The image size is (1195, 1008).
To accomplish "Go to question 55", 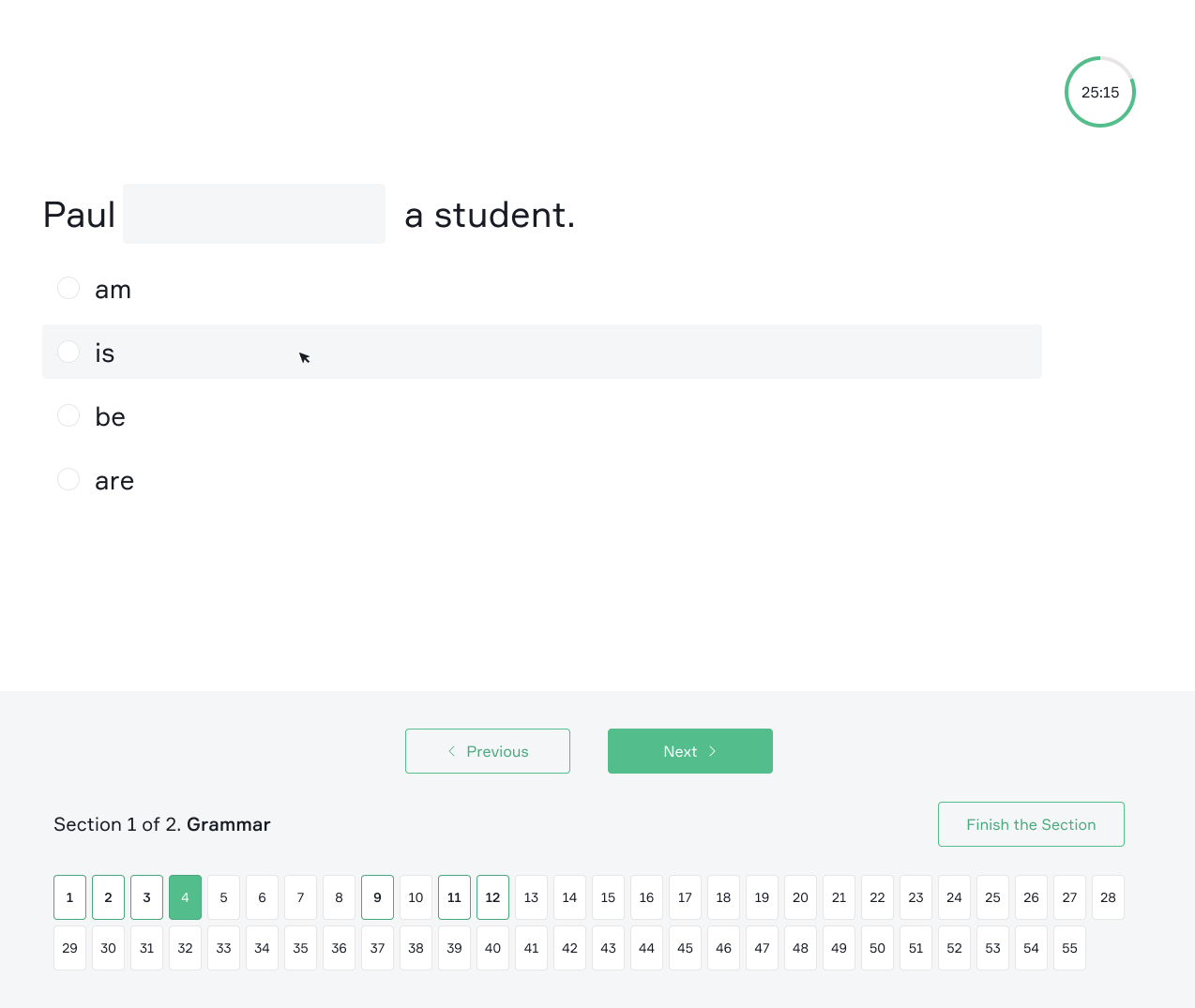I will tap(1070, 948).
